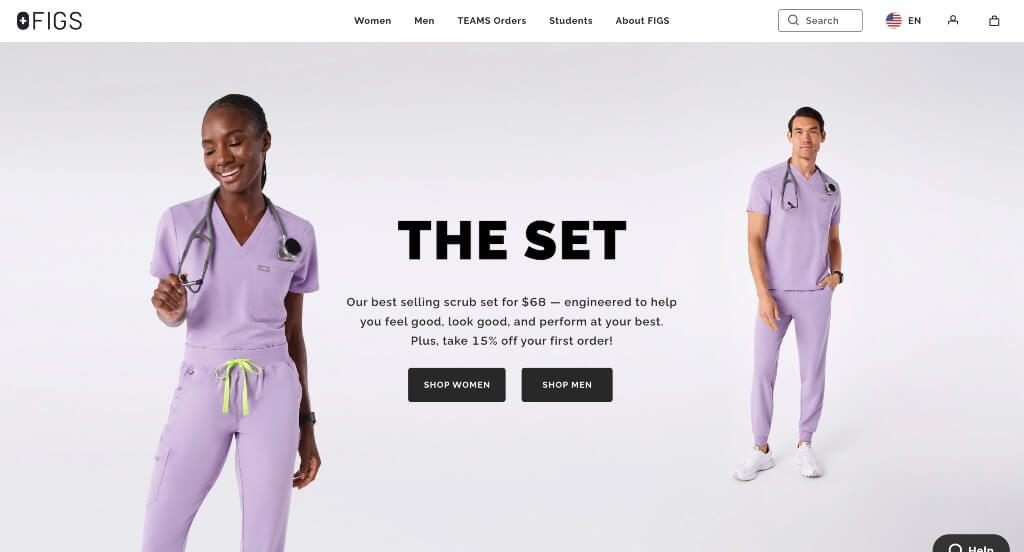The image size is (1024, 552).
Task: Open the Women menu
Action: (372, 21)
